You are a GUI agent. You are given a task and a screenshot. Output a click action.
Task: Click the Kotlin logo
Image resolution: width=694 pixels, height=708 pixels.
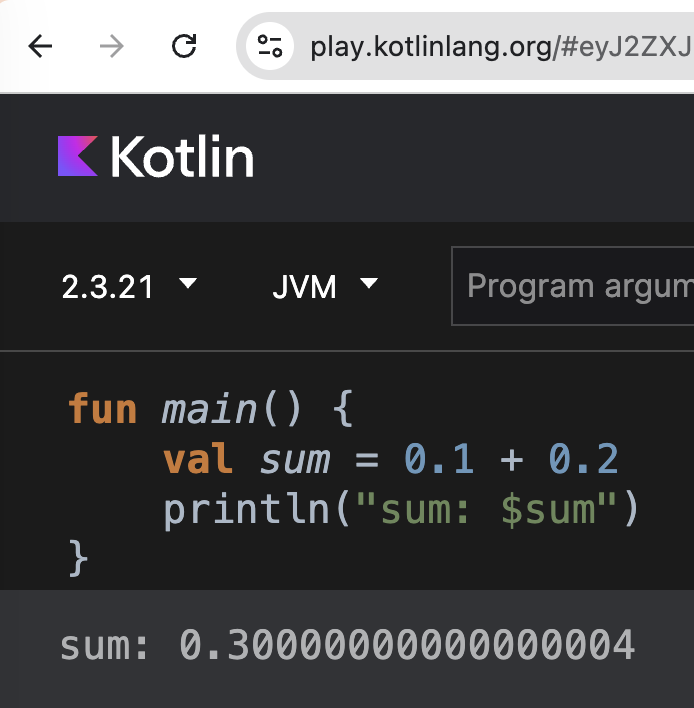pos(155,156)
